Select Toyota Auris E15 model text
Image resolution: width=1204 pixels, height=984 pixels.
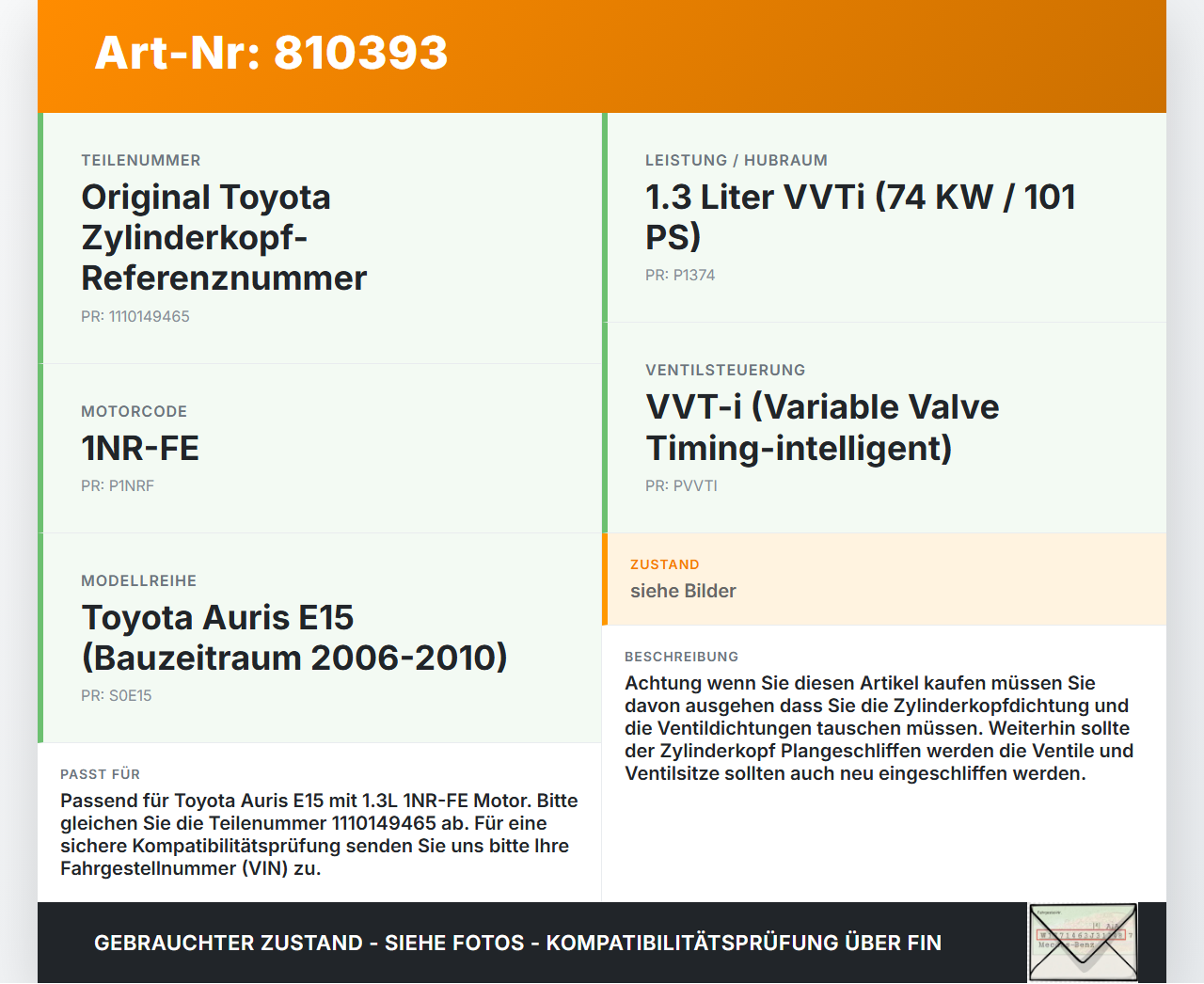click(x=294, y=638)
